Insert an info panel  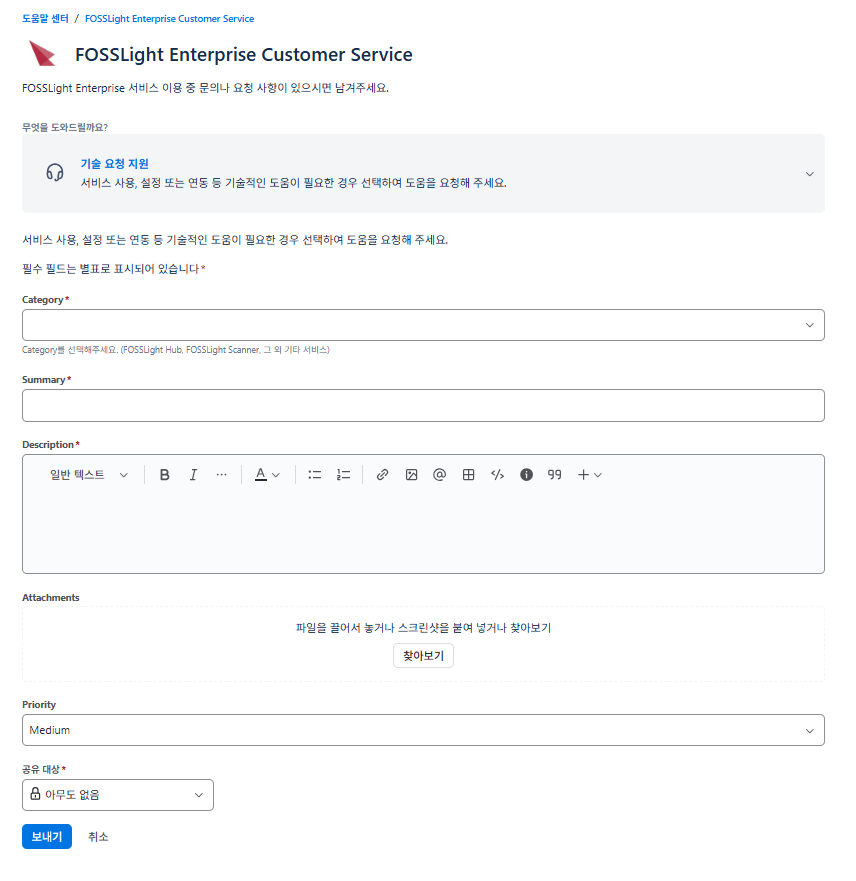[526, 475]
